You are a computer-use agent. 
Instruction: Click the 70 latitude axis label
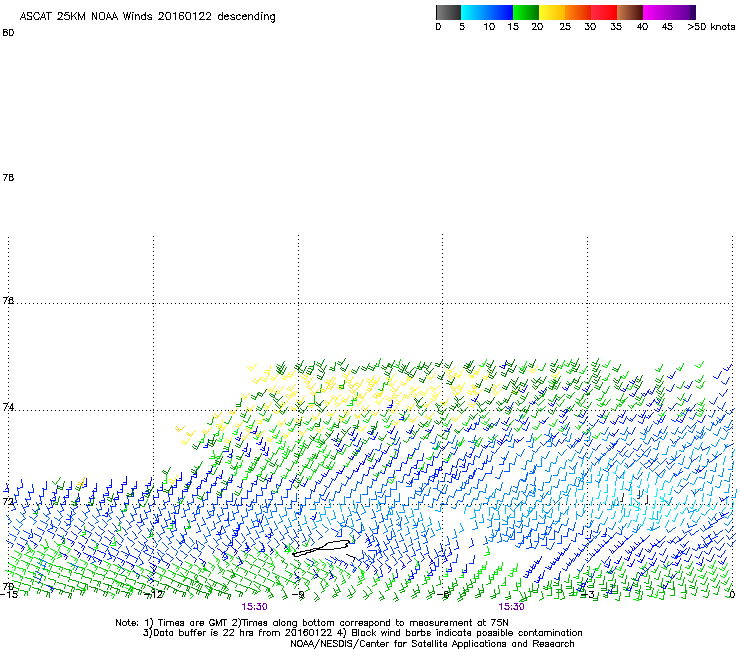point(8,586)
